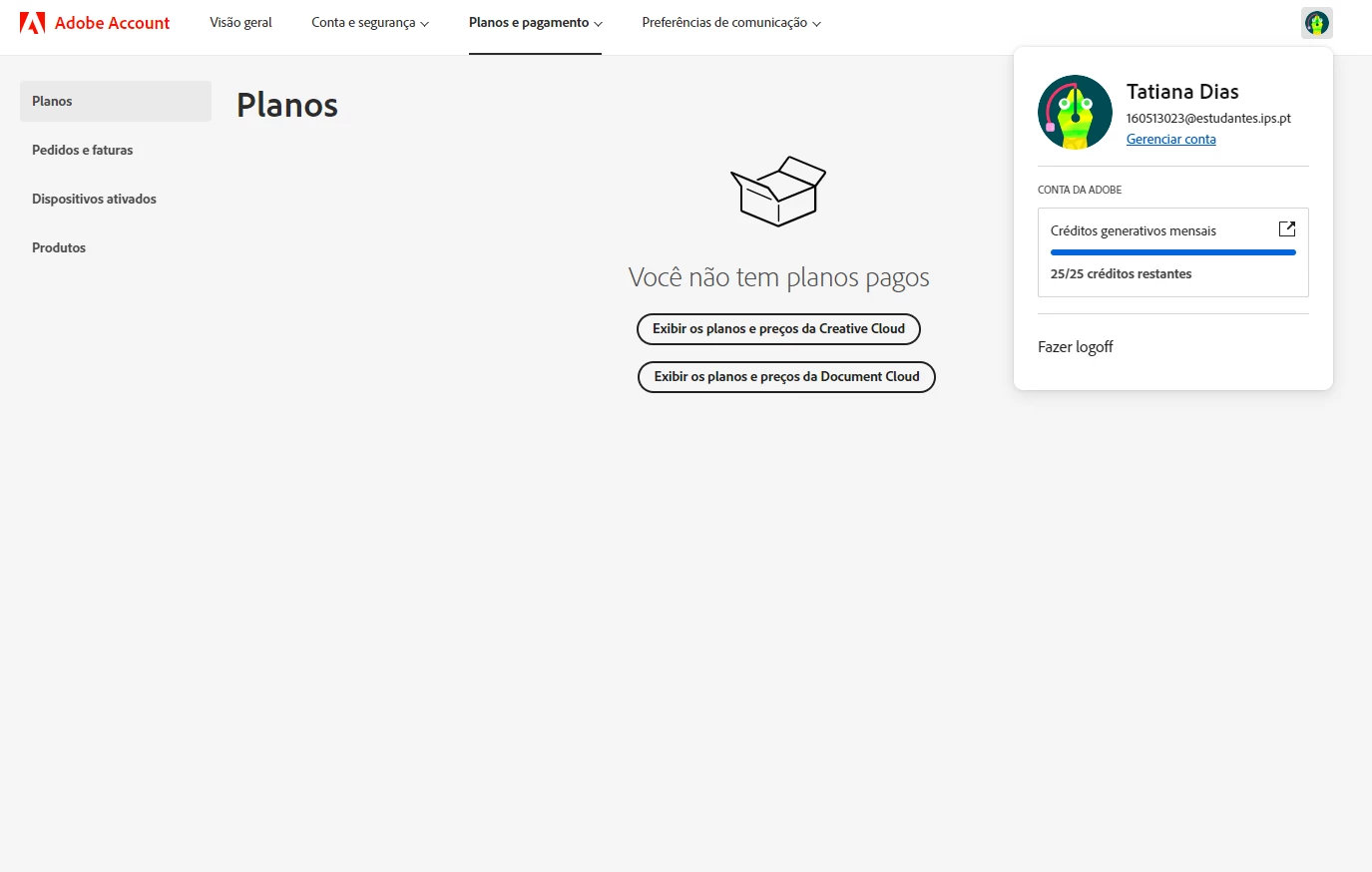Click Você não tem planos pagos text
The width and height of the screenshot is (1372, 872).
pyautogui.click(x=778, y=277)
